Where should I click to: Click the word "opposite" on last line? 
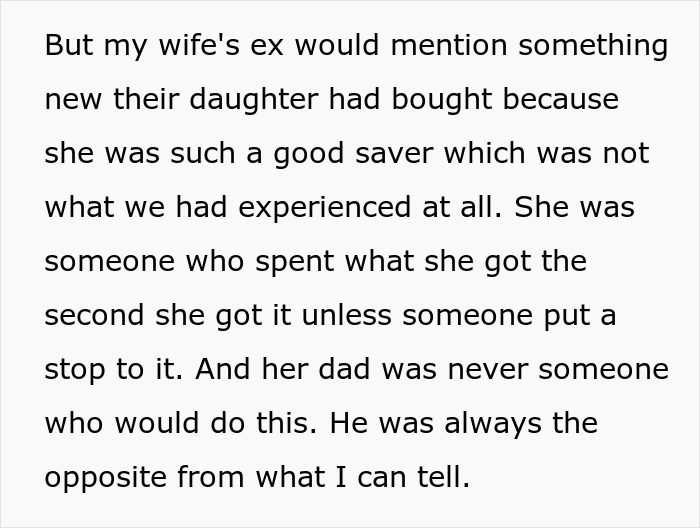[x=106, y=478]
